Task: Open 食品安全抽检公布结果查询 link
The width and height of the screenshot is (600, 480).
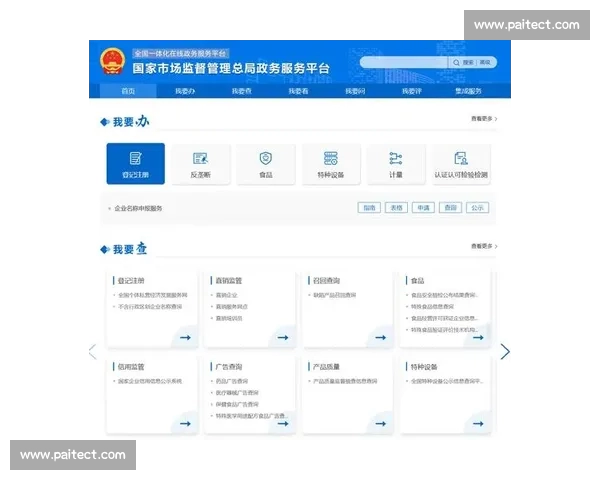Action: [444, 295]
